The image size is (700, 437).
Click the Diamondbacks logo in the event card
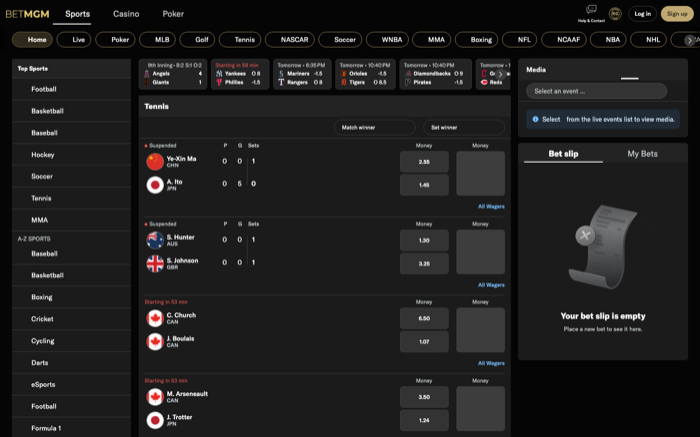[x=408, y=74]
